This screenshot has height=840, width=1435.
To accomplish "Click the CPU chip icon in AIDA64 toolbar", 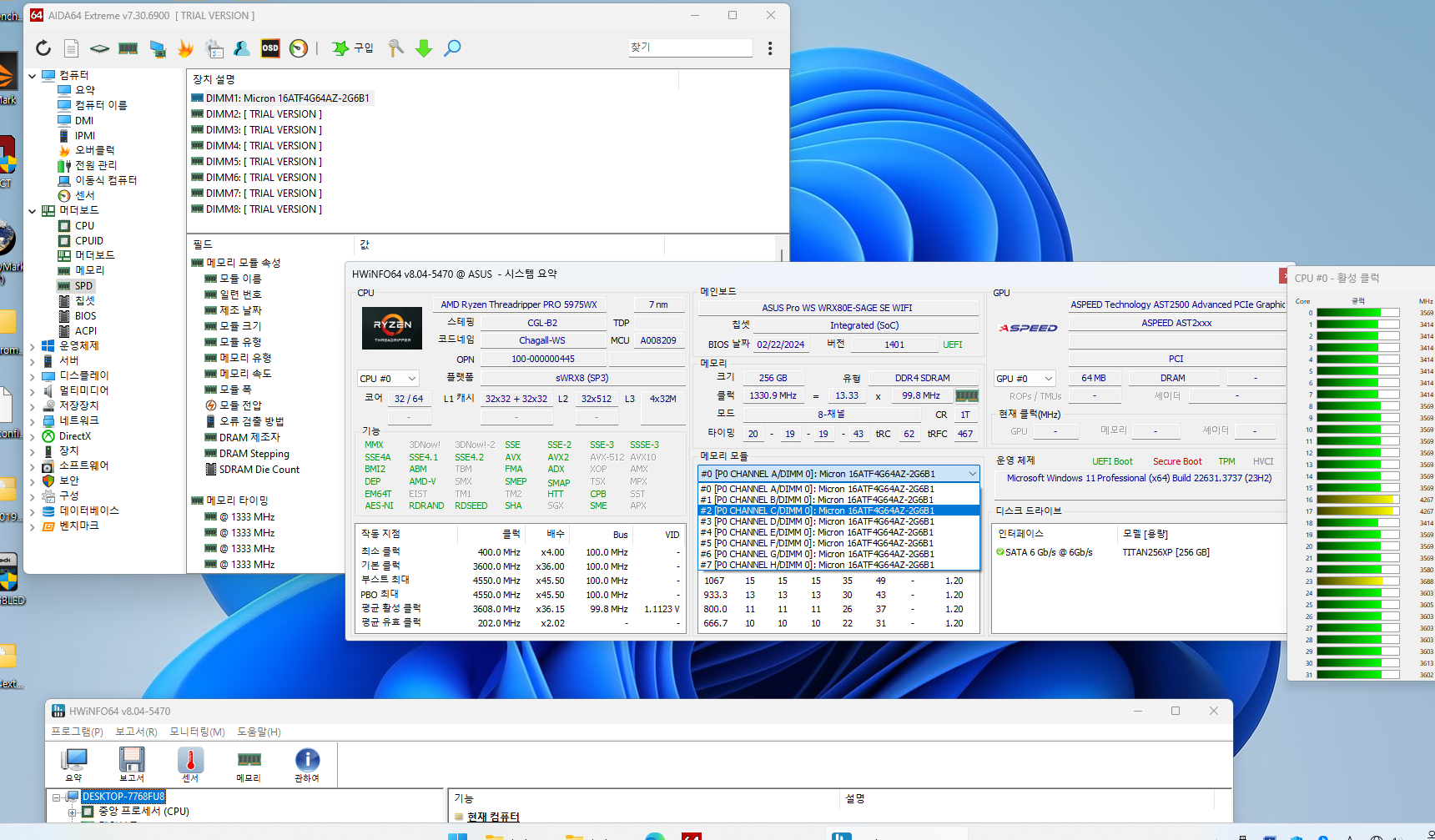I will click(x=99, y=48).
